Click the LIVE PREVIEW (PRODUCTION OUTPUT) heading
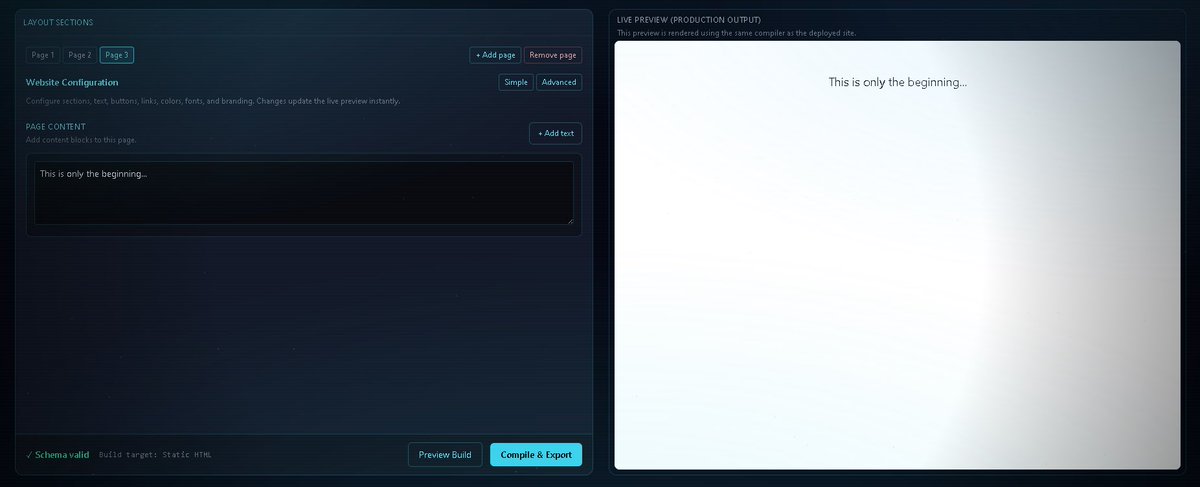 tap(689, 20)
